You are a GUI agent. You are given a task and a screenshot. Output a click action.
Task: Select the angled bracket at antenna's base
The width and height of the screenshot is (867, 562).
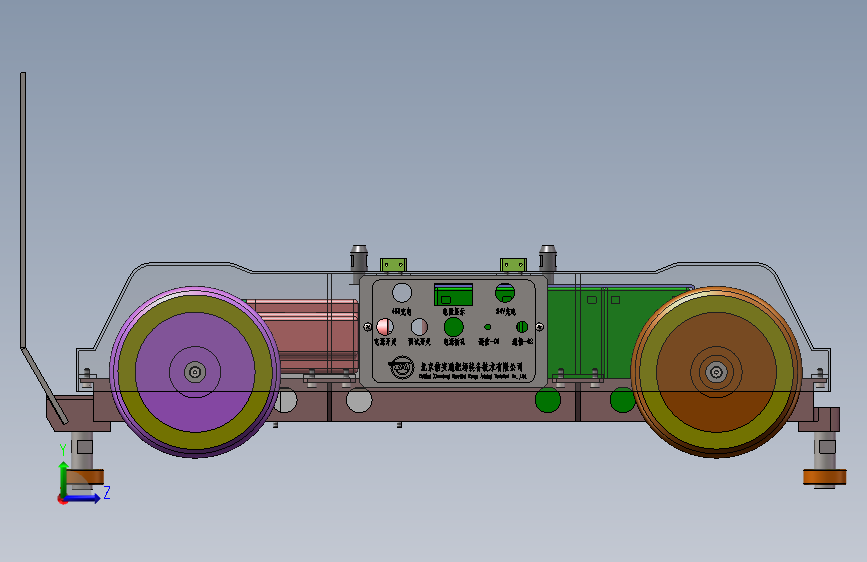(x=44, y=386)
